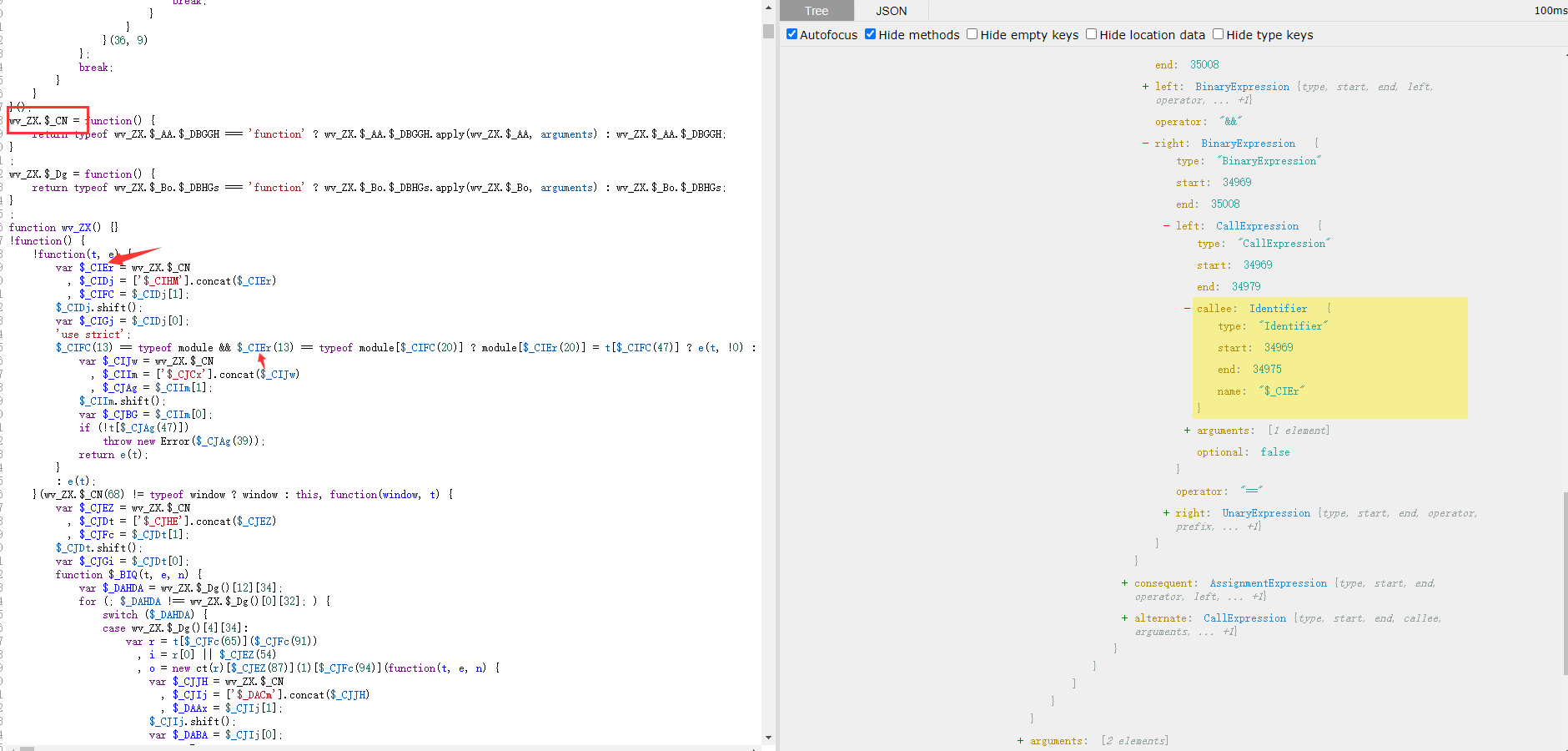This screenshot has width=1568, height=751.
Task: Click the 'optional: false' entry
Action: [x=1243, y=452]
